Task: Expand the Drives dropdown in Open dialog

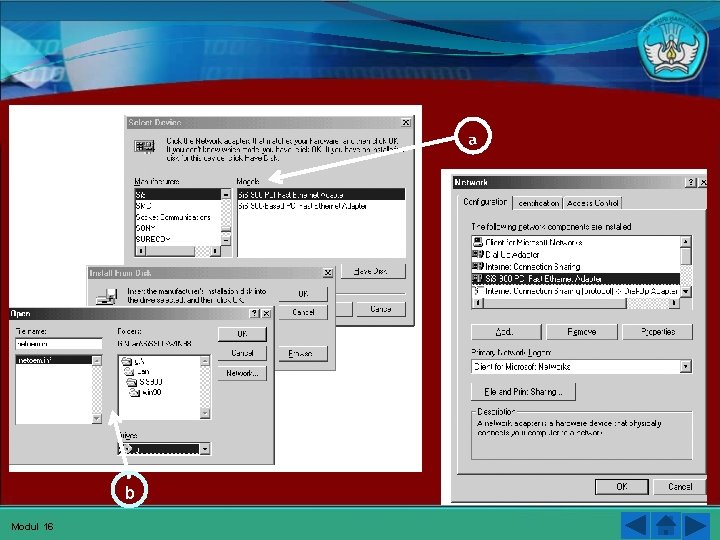Action: [x=205, y=449]
